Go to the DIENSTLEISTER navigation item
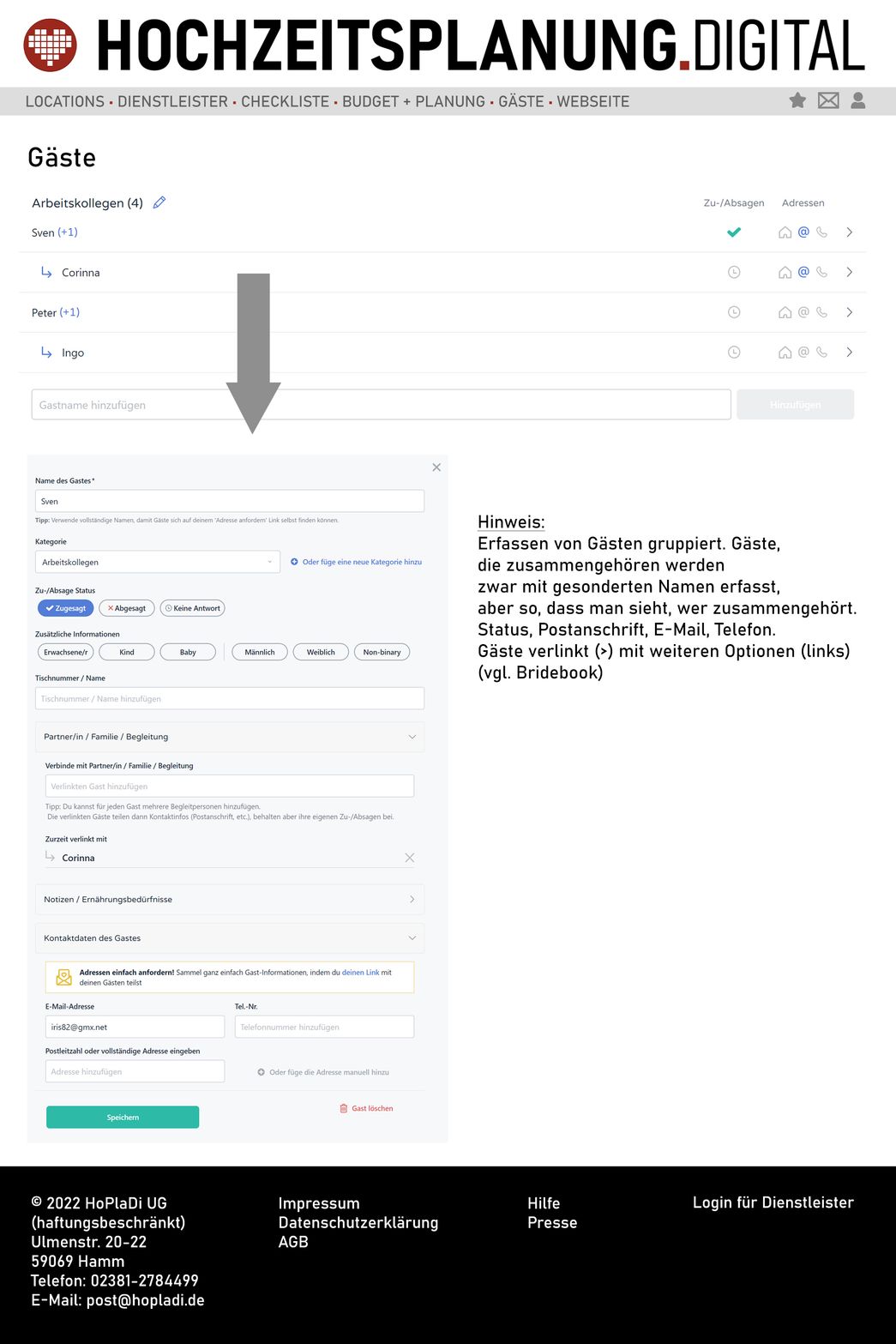Viewport: 896px width, 1344px height. click(x=172, y=101)
